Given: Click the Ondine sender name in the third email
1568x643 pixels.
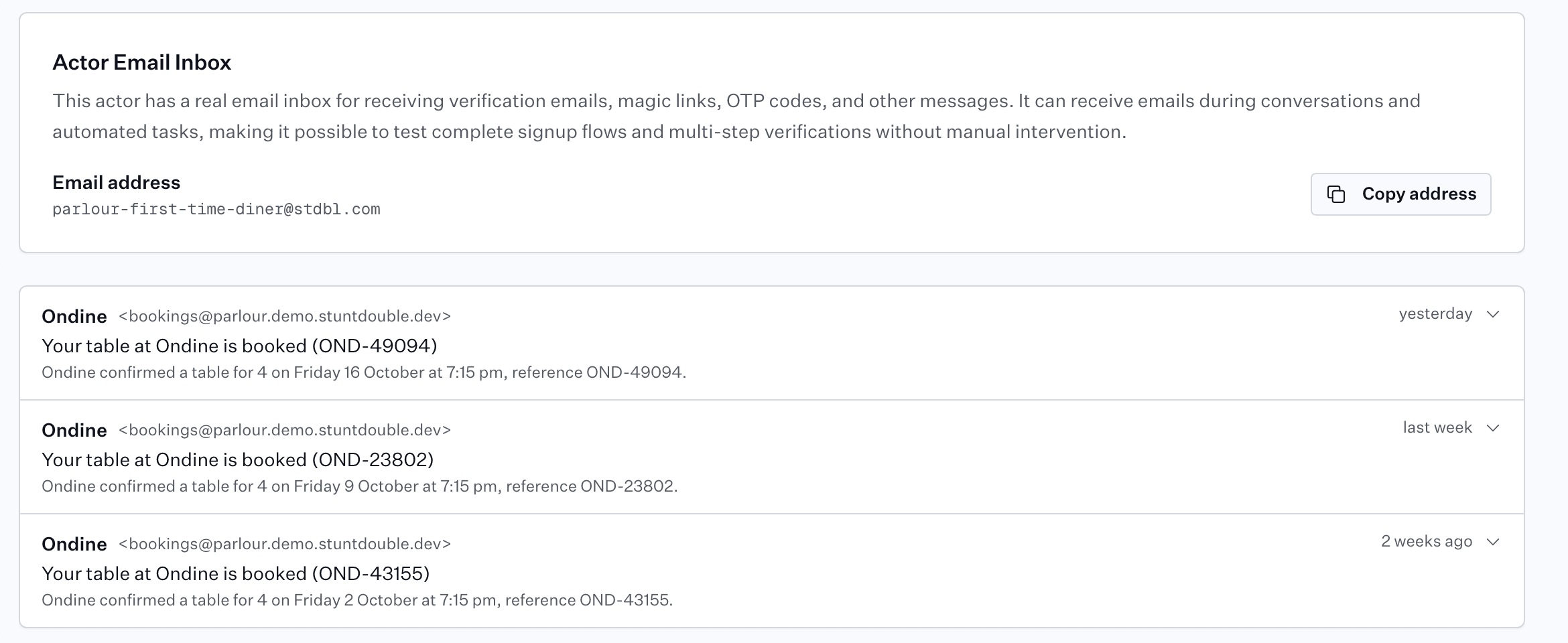Looking at the screenshot, I should (x=74, y=544).
